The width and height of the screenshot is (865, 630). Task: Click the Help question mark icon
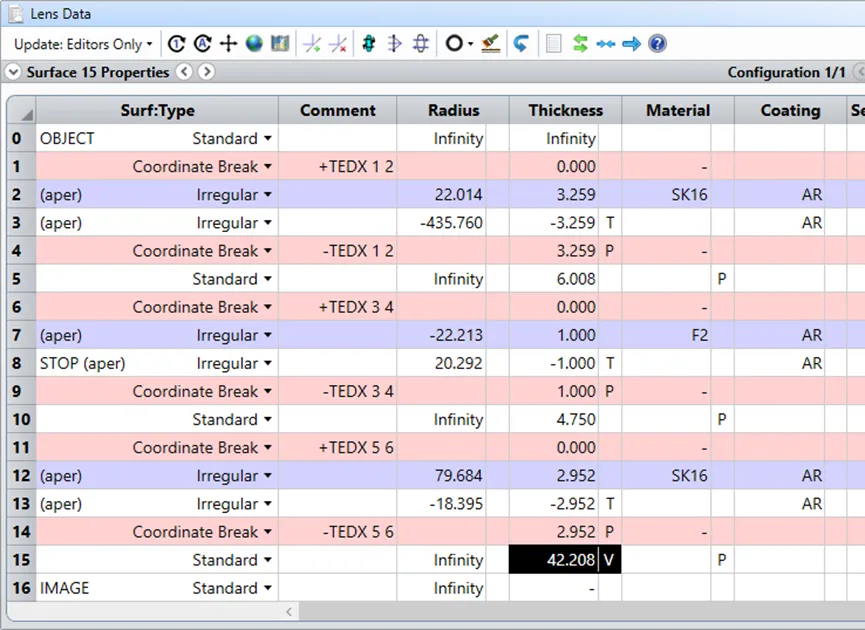pos(657,44)
